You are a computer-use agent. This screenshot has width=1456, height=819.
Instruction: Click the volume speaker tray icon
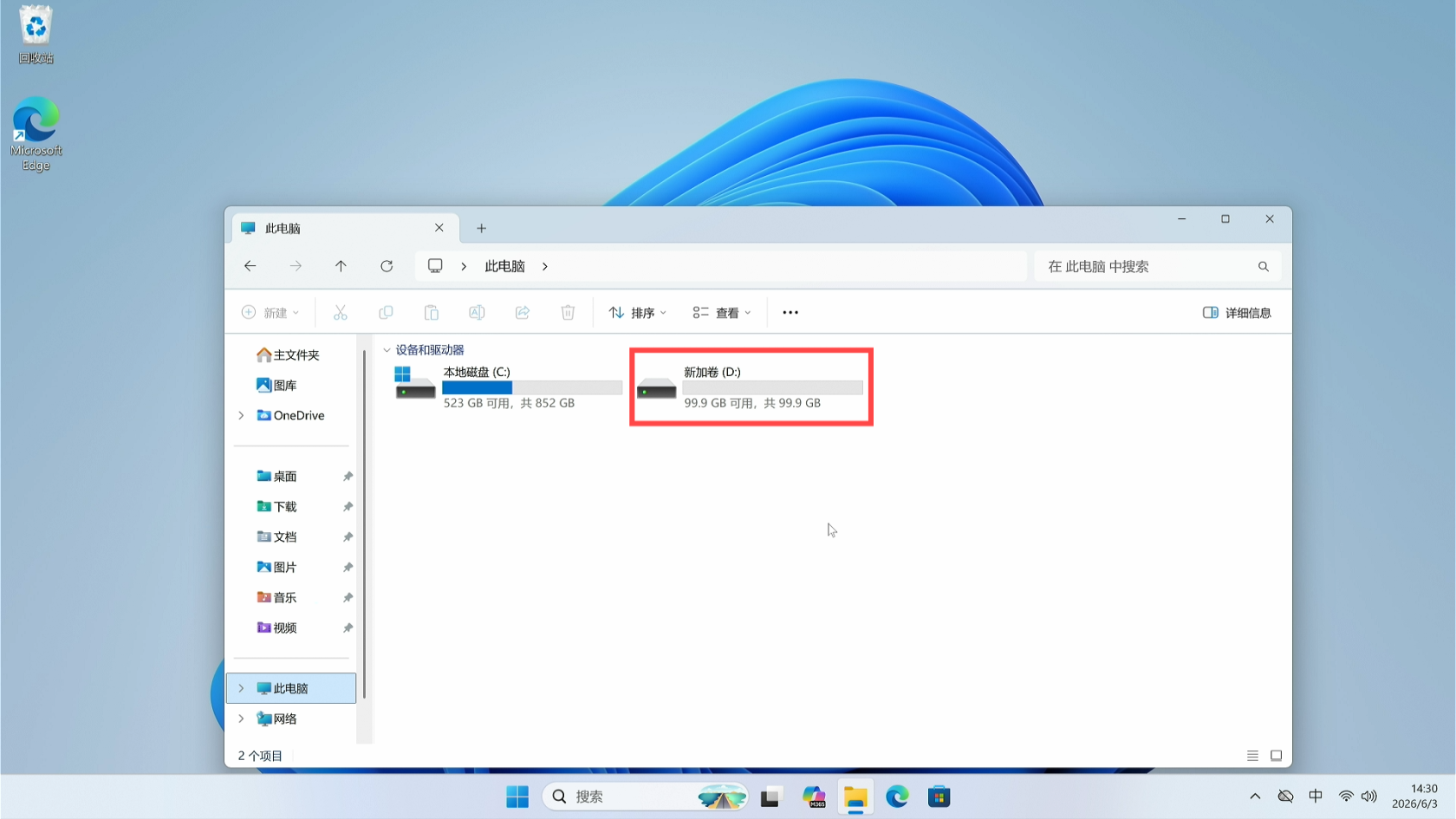coord(1369,796)
